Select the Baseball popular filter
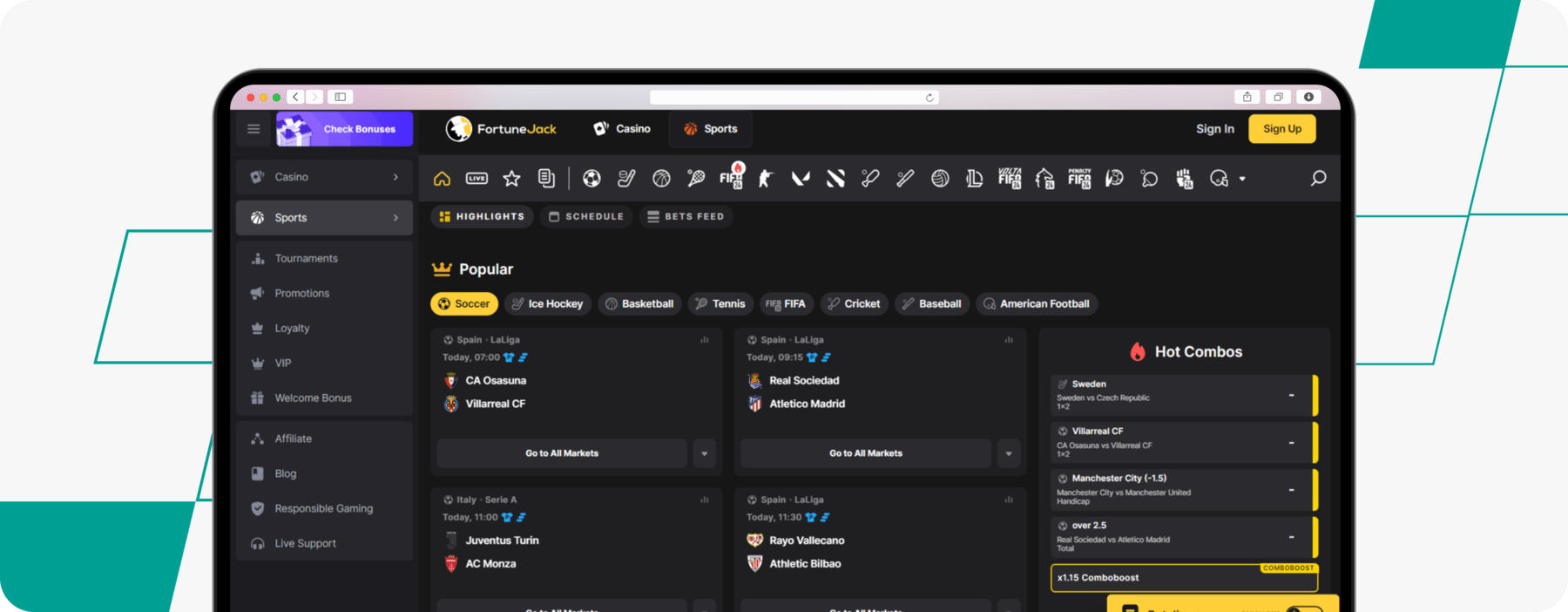Screen dimensions: 1568x612 tap(932, 303)
